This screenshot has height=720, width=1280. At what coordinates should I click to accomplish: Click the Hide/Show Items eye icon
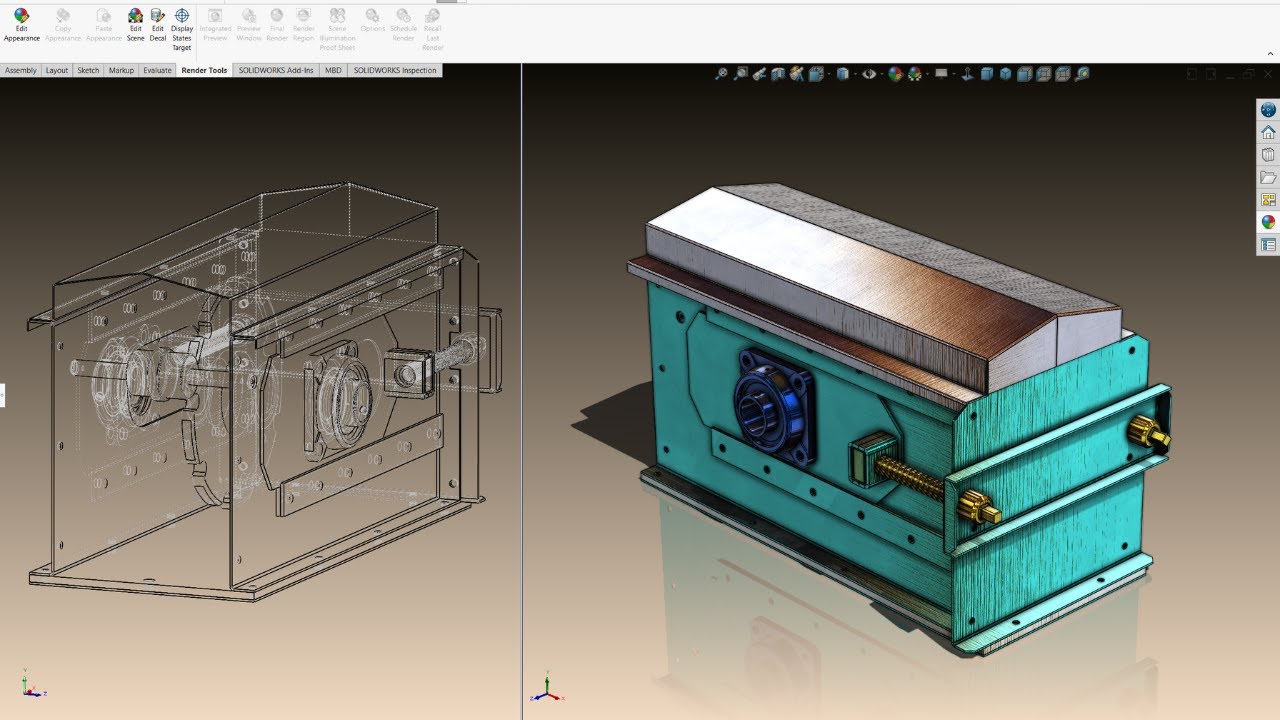click(869, 74)
